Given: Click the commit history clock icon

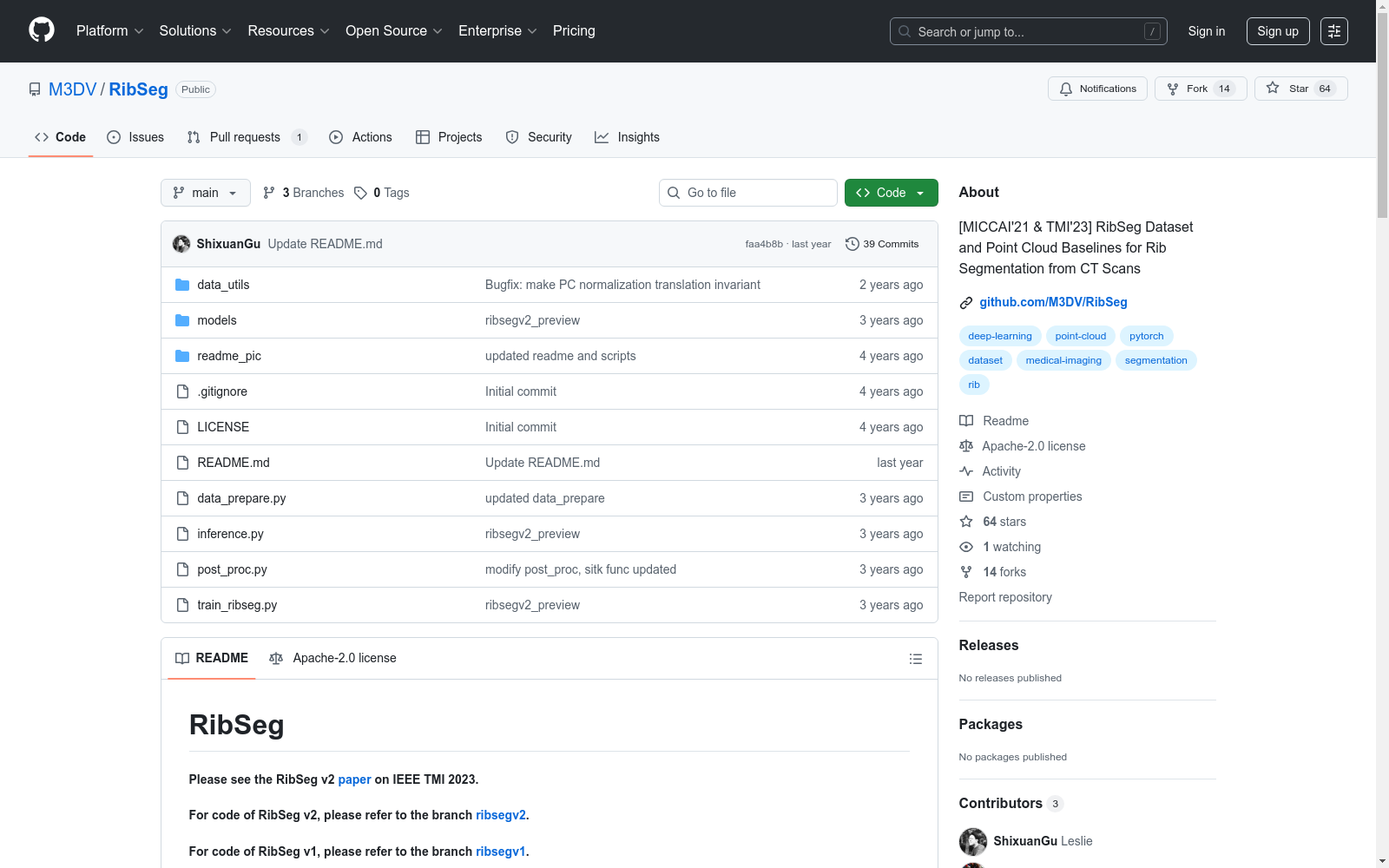Looking at the screenshot, I should coord(852,244).
